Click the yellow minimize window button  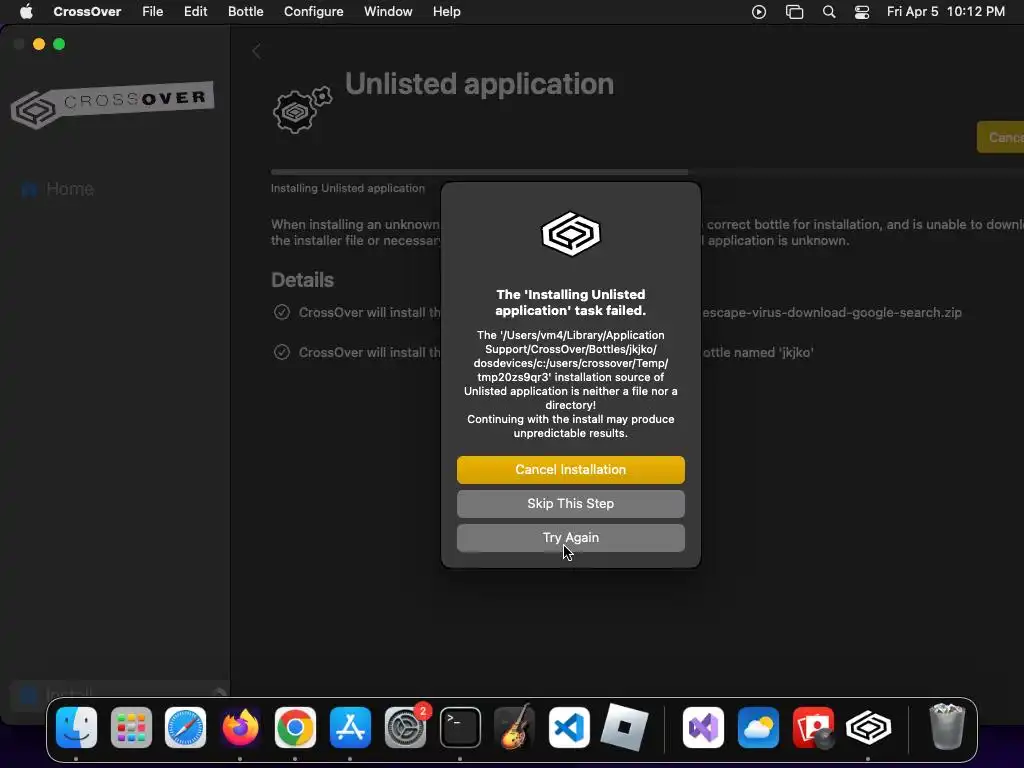(39, 44)
